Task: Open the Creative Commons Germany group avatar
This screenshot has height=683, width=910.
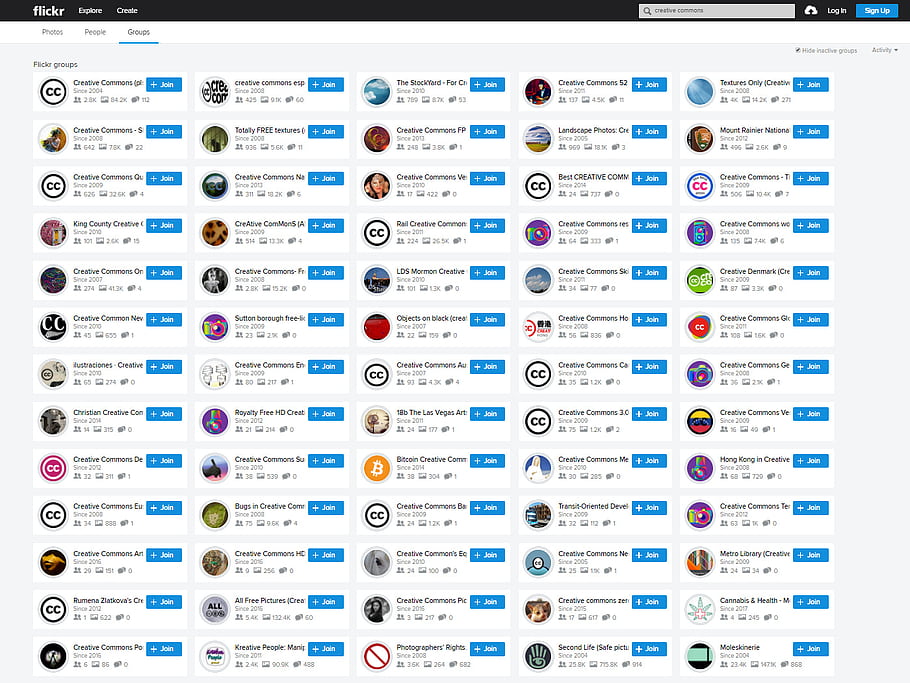Action: coord(700,374)
